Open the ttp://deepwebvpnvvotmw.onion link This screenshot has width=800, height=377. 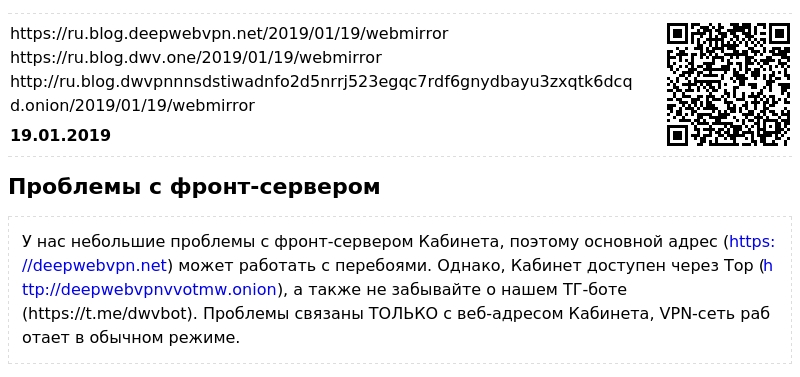(x=149, y=290)
